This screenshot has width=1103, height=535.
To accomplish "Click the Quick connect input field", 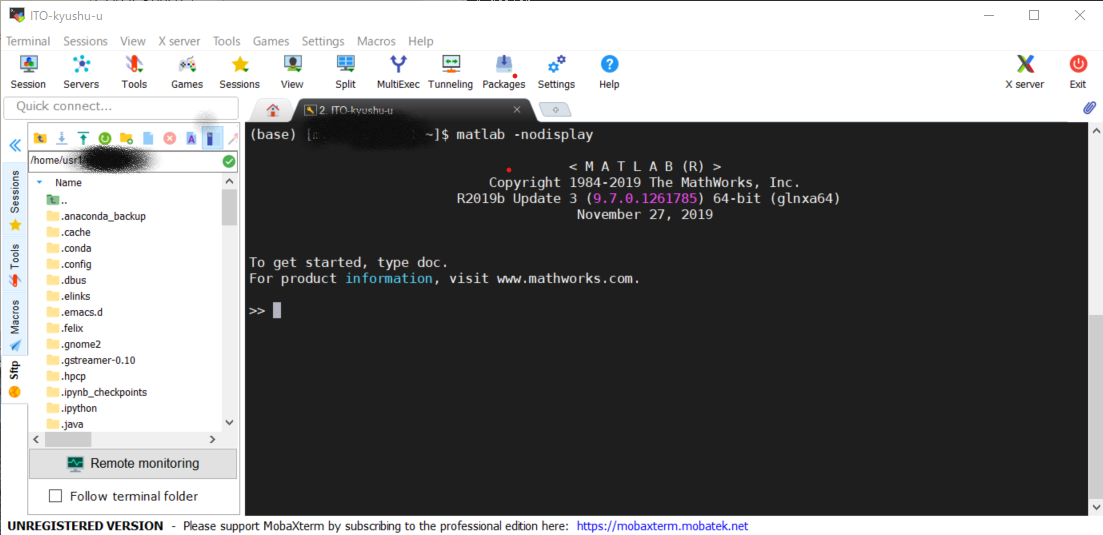I will pyautogui.click(x=121, y=107).
